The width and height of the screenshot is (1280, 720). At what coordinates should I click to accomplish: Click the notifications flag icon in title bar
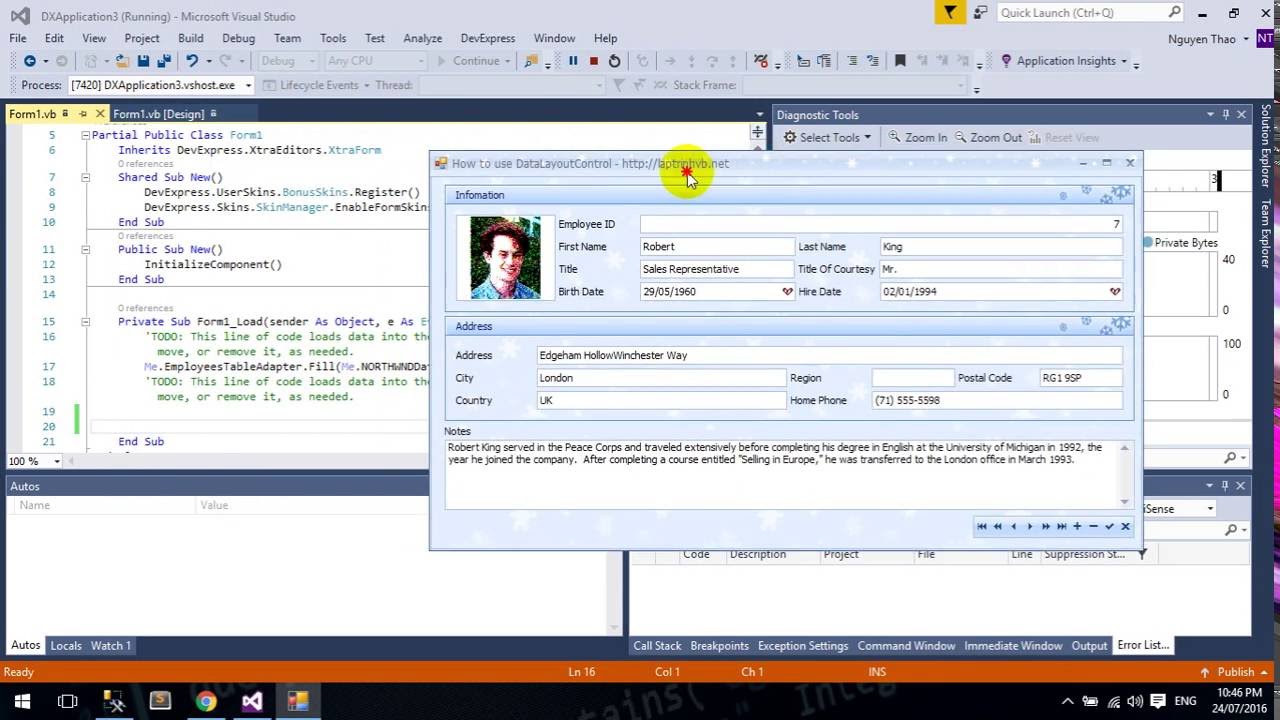[950, 13]
